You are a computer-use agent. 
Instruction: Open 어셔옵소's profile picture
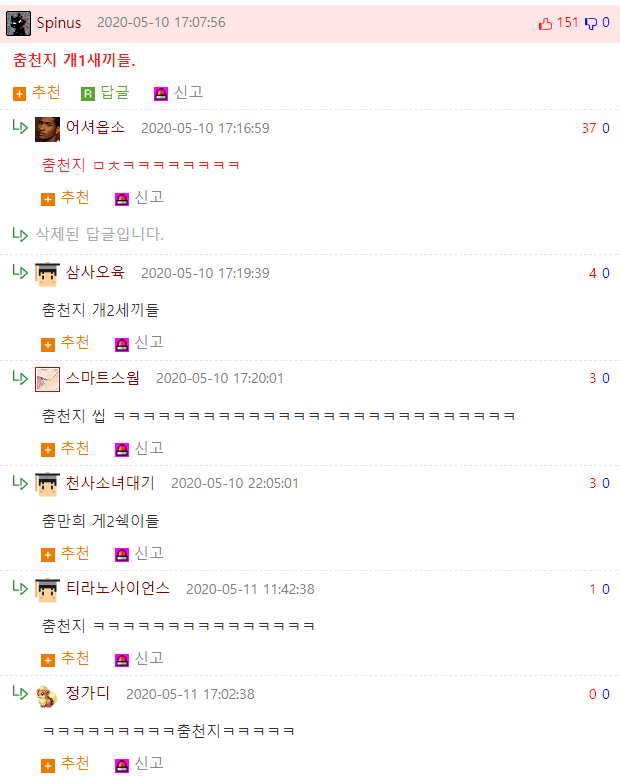(48, 129)
